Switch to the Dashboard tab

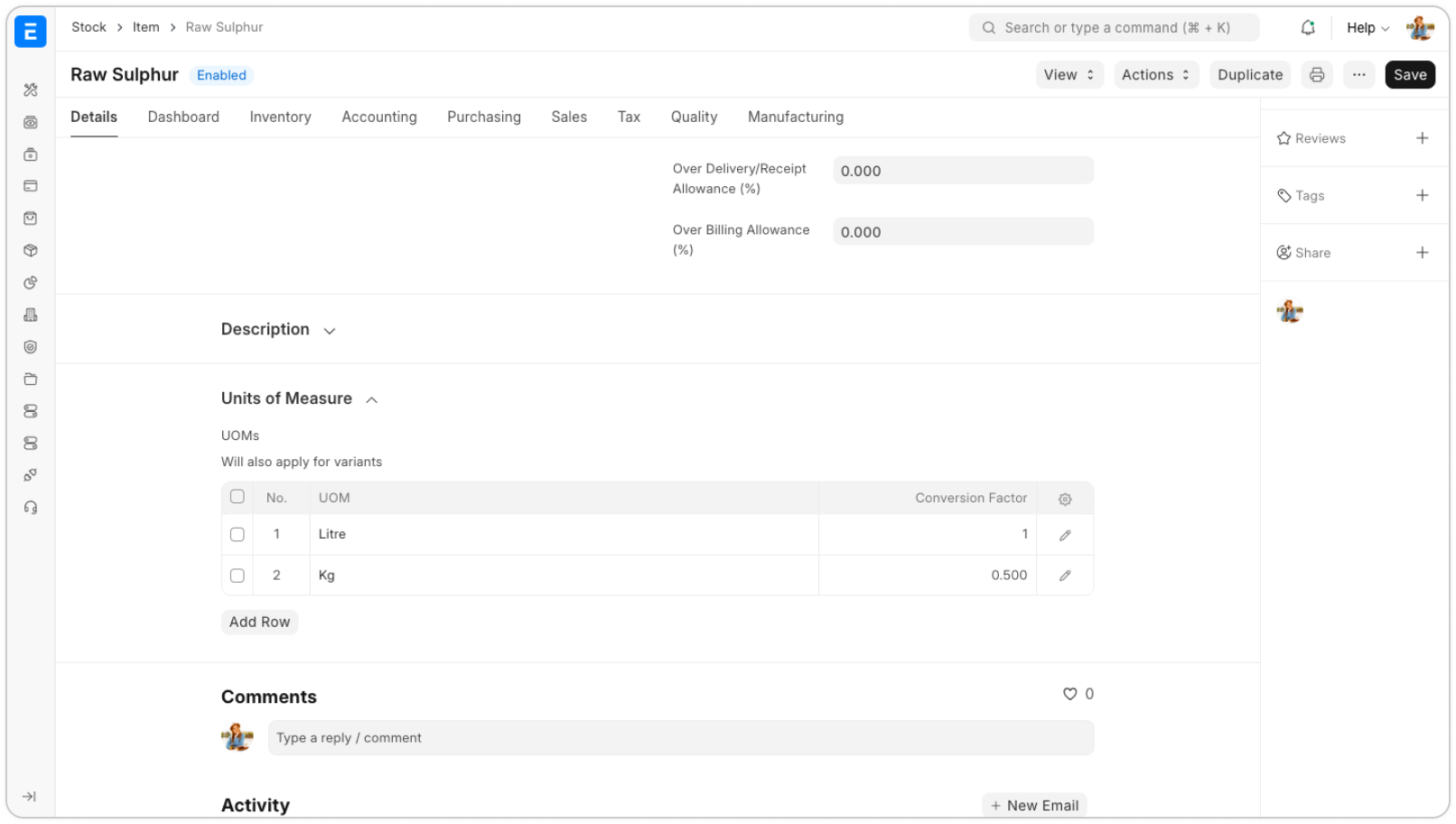coord(183,117)
